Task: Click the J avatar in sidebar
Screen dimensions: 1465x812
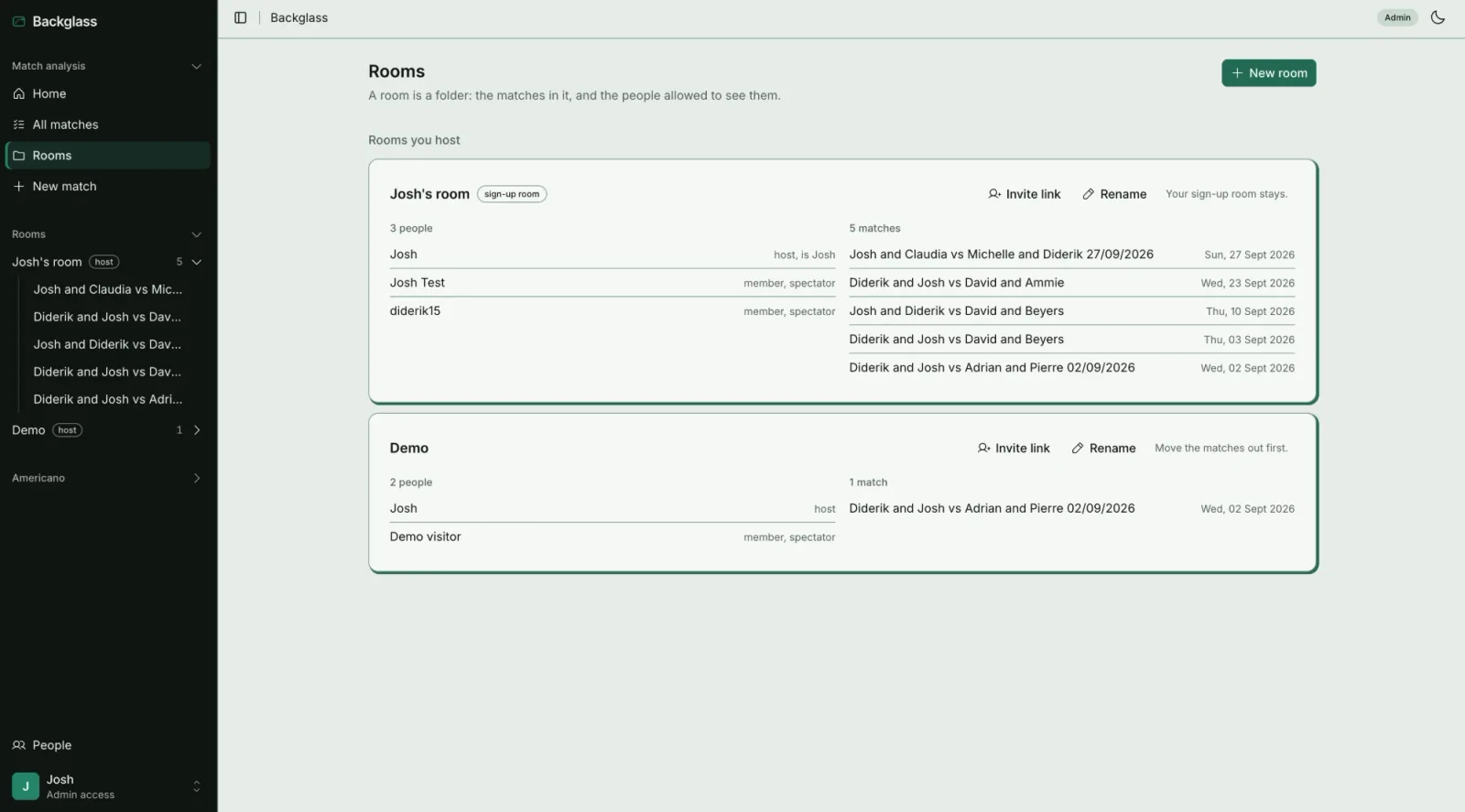Action: (26, 786)
